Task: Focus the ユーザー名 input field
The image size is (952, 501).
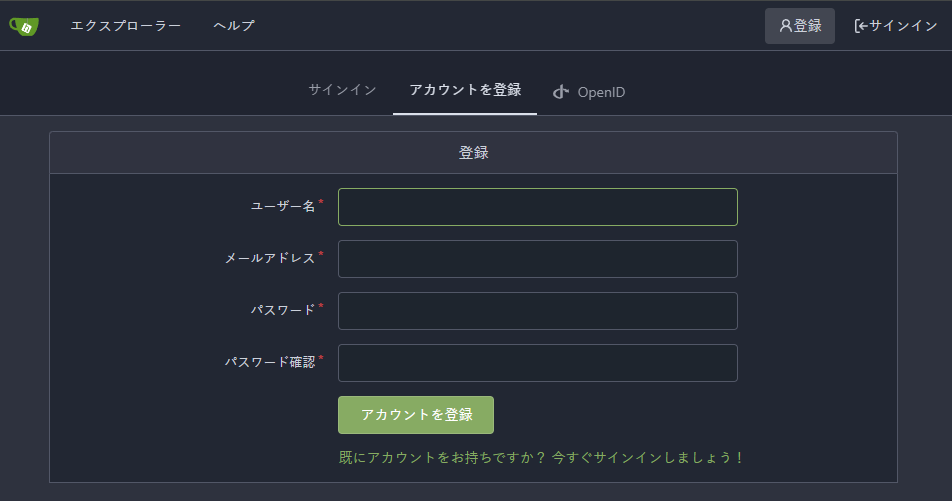Action: tap(538, 207)
